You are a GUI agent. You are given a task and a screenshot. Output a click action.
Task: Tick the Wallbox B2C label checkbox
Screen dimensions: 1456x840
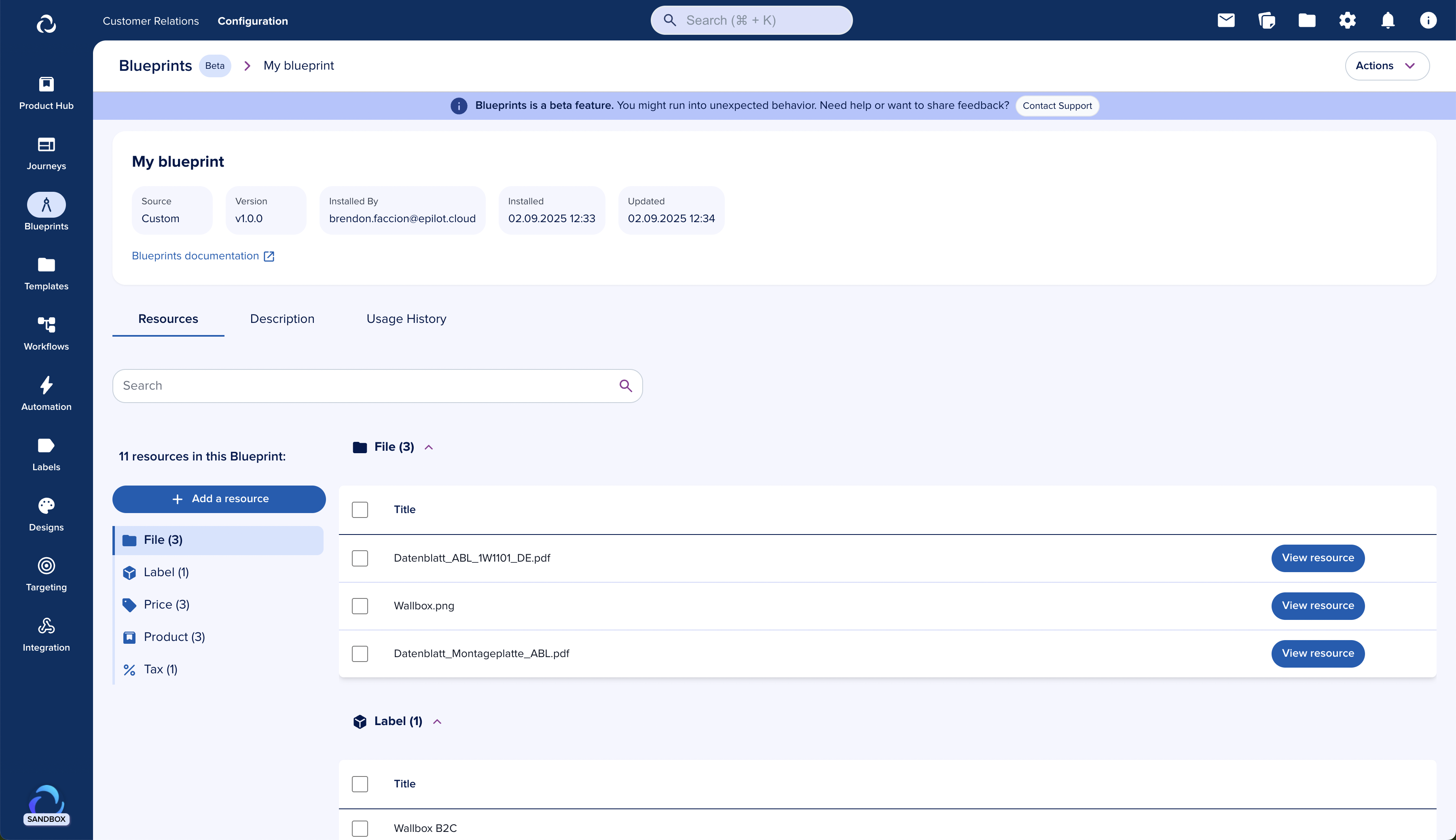click(360, 828)
